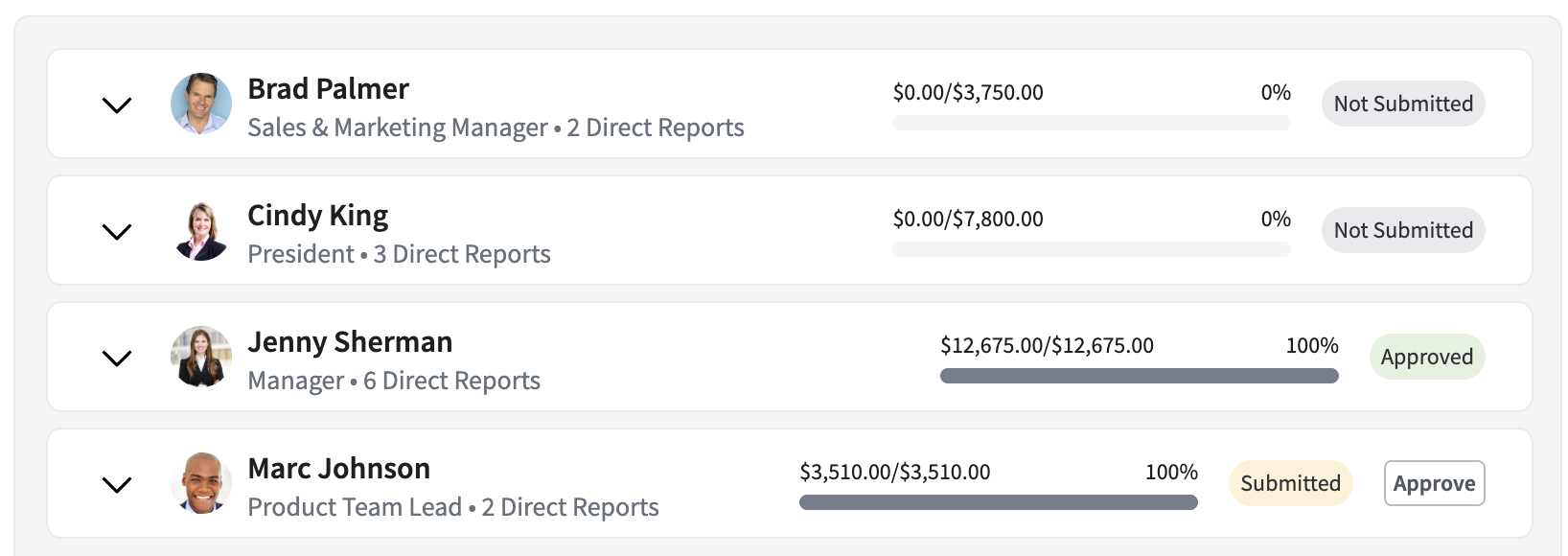
Task: Open Jenny Sherman's avatar picture
Action: point(201,357)
